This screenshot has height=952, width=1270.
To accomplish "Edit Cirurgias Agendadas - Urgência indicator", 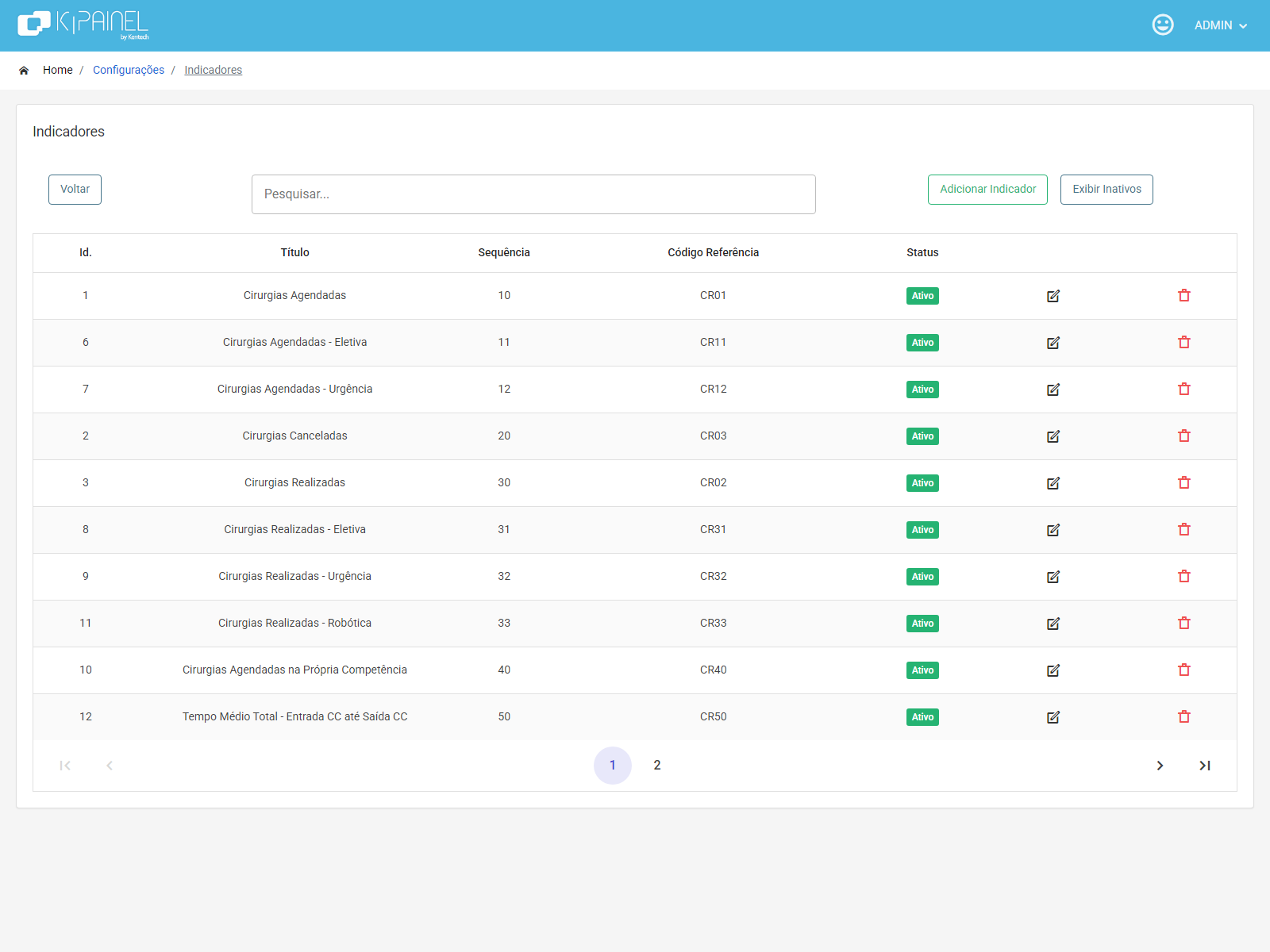I will (x=1053, y=390).
